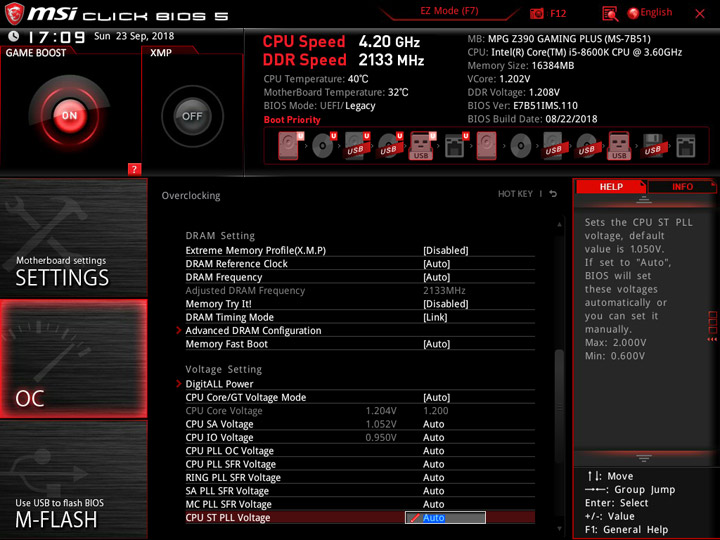Open DRAM Reference Clock [Auto] option
Viewport: 720px width, 540px height.
436,264
